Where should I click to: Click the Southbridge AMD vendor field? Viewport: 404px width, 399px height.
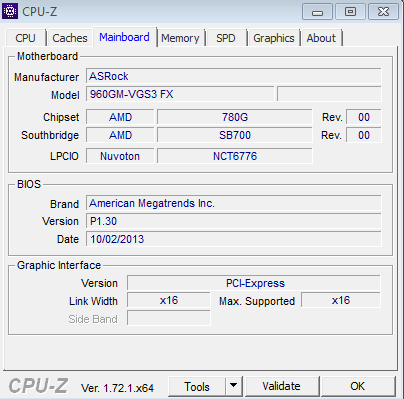pyautogui.click(x=120, y=135)
